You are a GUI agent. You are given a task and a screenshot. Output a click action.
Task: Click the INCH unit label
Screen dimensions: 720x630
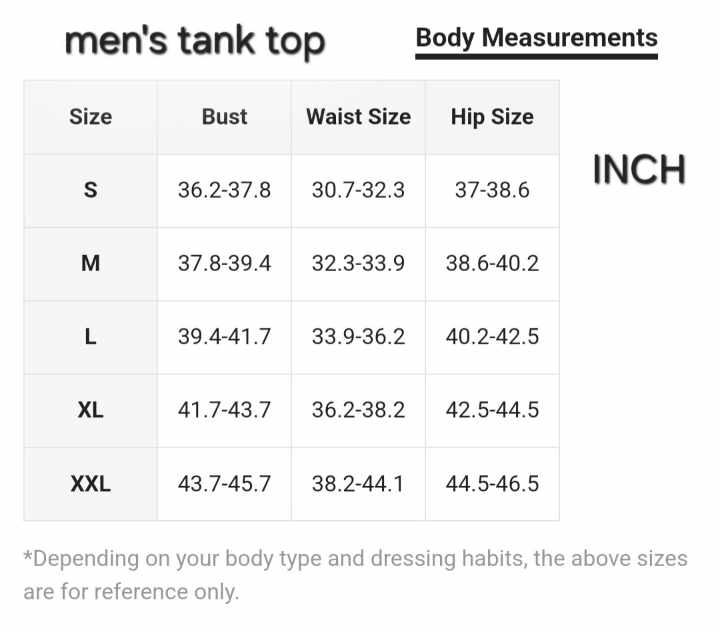(639, 170)
